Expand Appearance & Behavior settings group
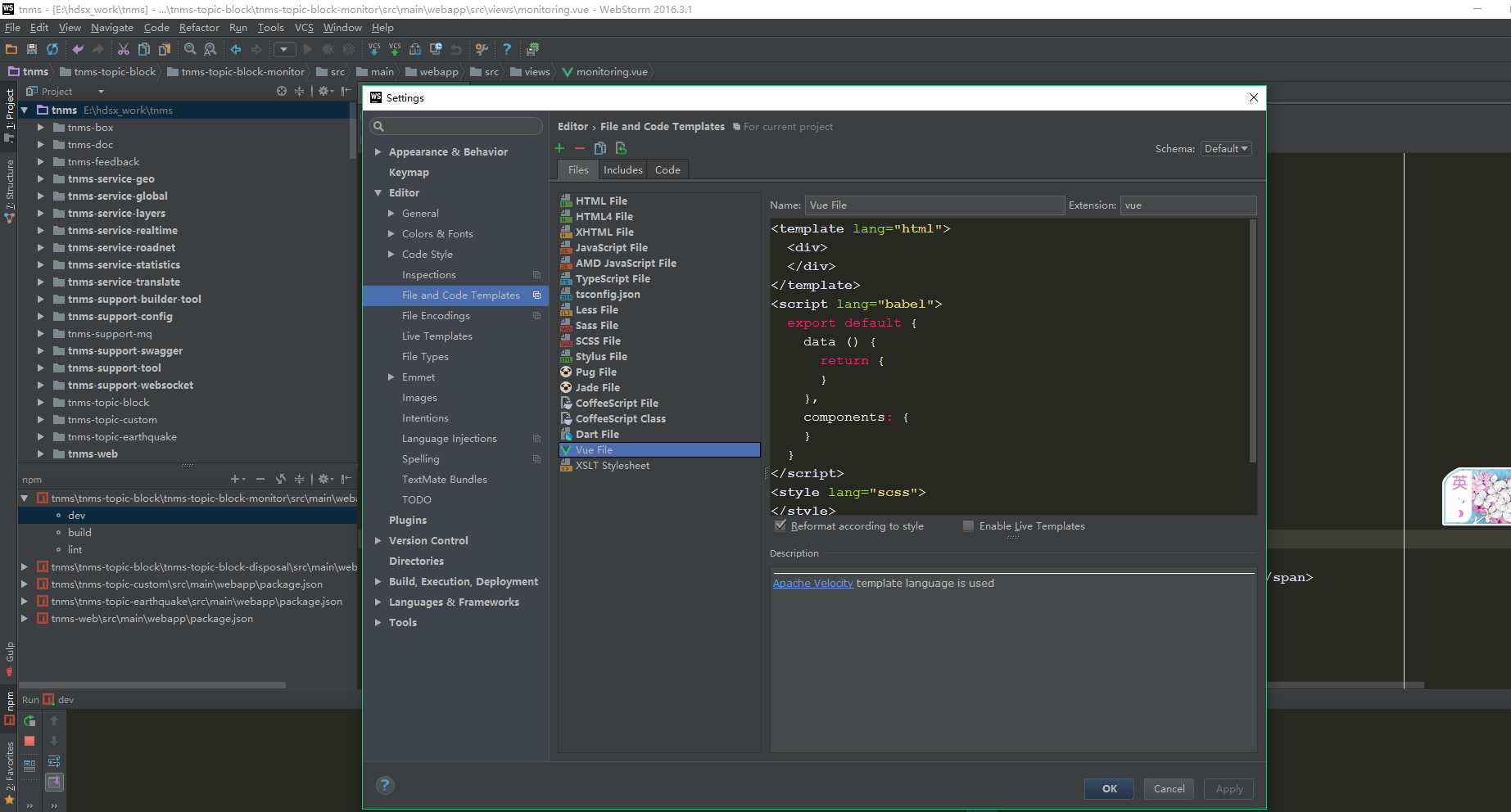 (378, 152)
